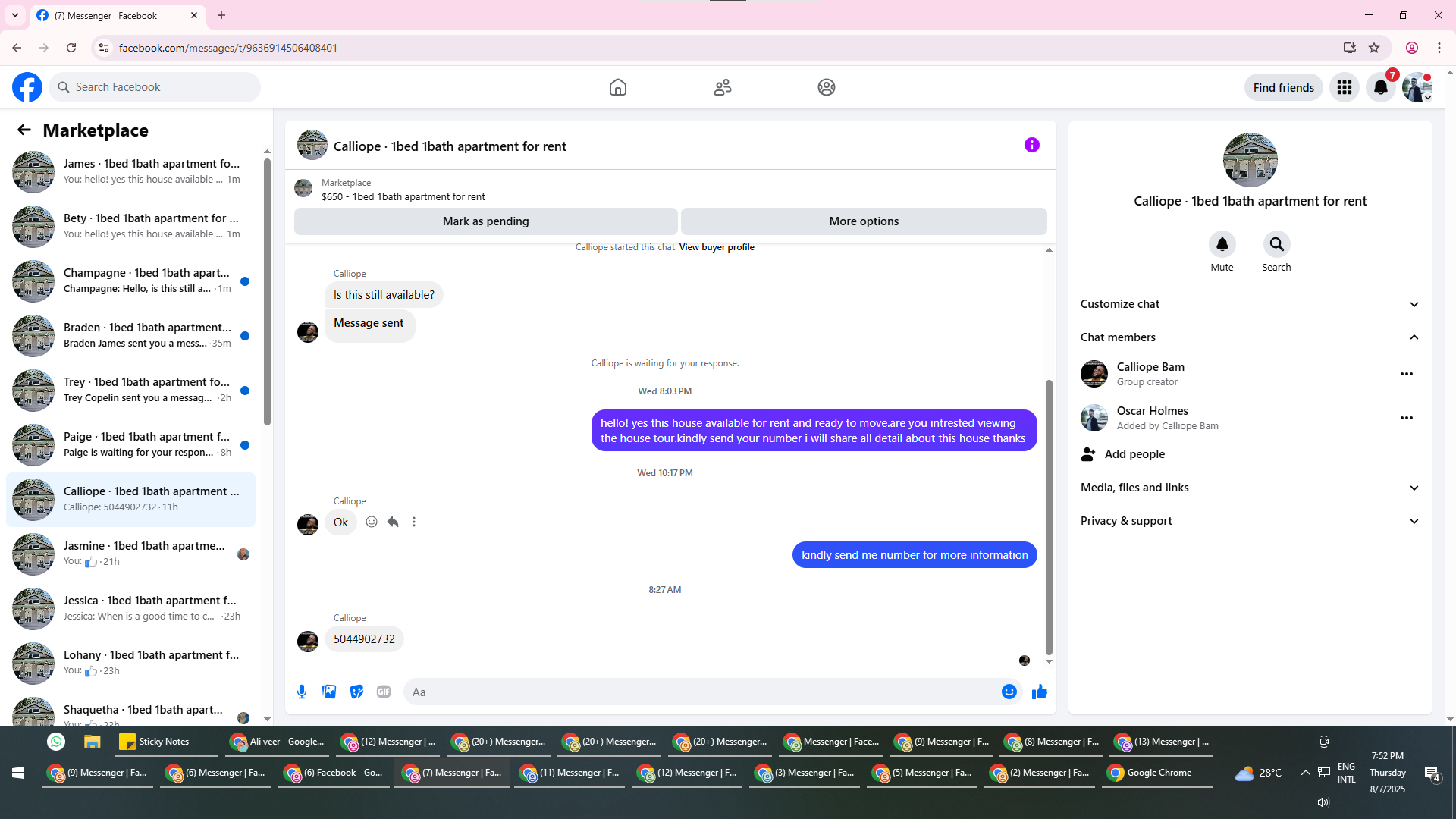Open the notifications bell

click(1381, 87)
